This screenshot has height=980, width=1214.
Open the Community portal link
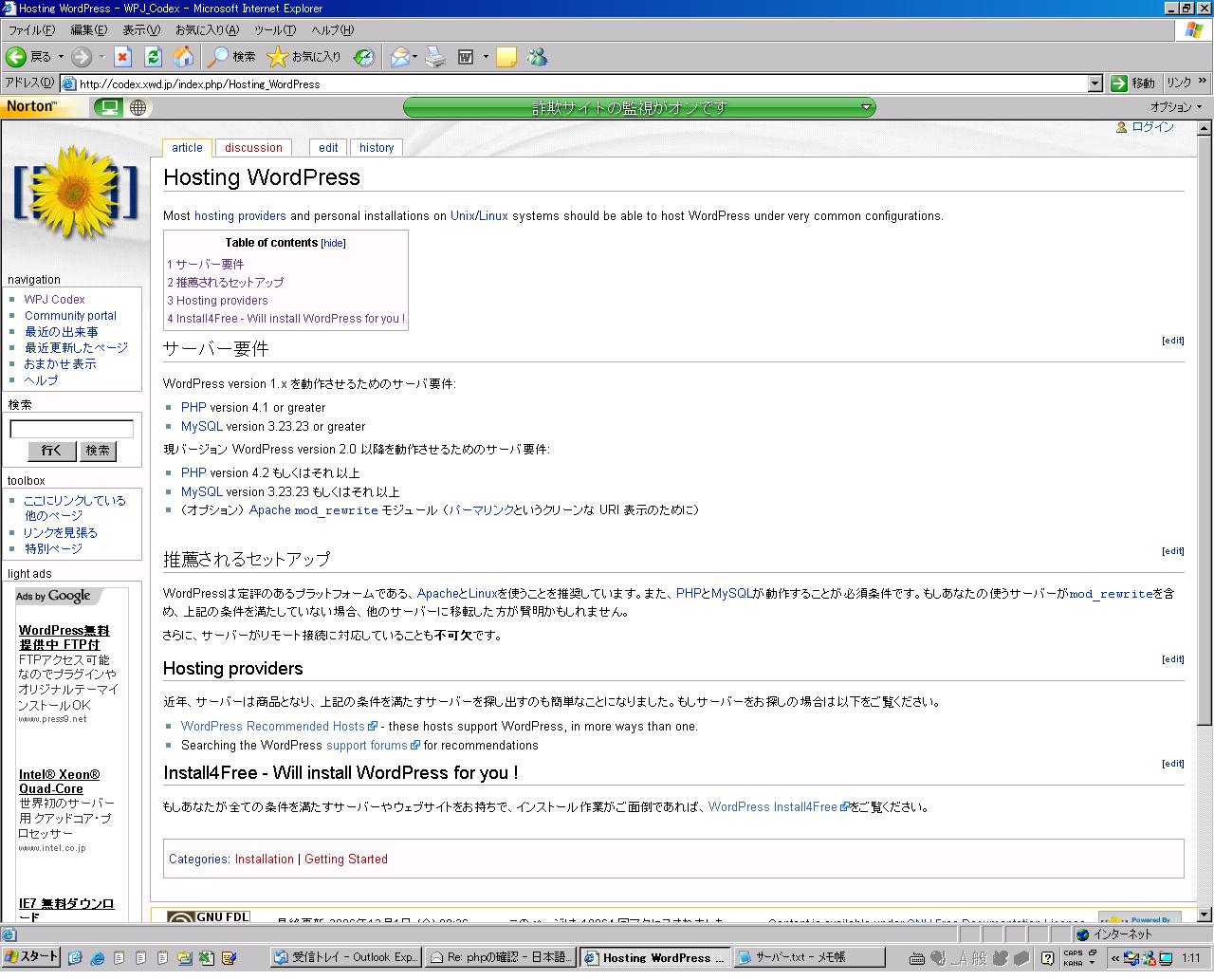(x=70, y=316)
